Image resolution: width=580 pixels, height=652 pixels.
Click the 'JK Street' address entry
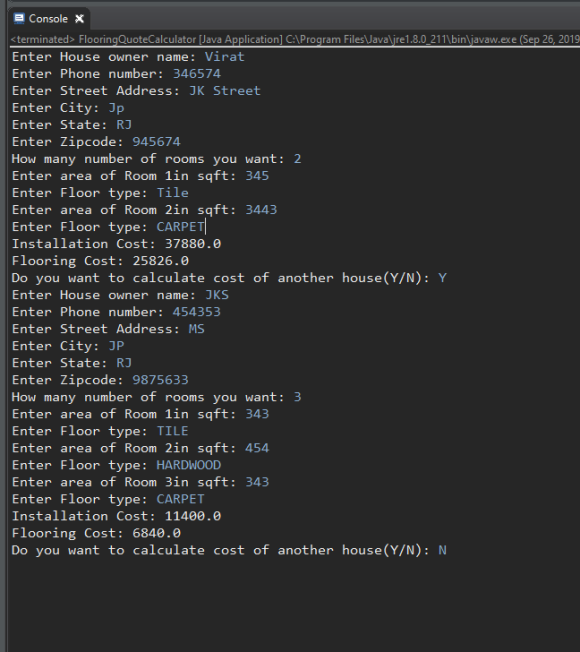[x=225, y=91]
